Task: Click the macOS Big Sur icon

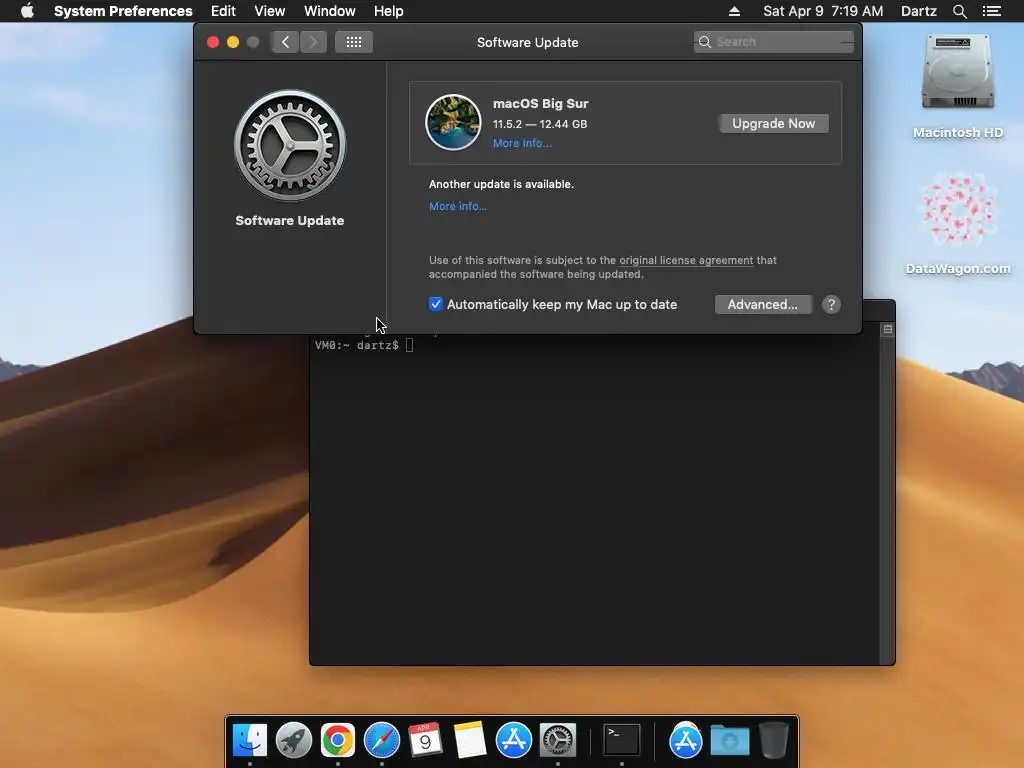Action: point(453,122)
